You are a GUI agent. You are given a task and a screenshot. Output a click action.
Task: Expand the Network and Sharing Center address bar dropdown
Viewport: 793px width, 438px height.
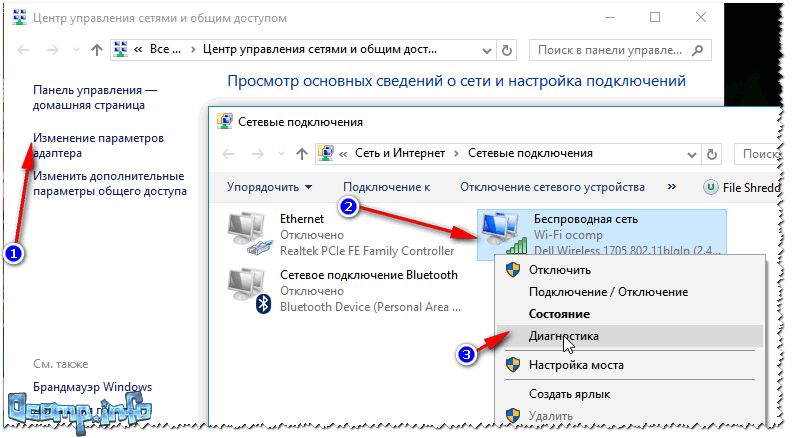[487, 50]
